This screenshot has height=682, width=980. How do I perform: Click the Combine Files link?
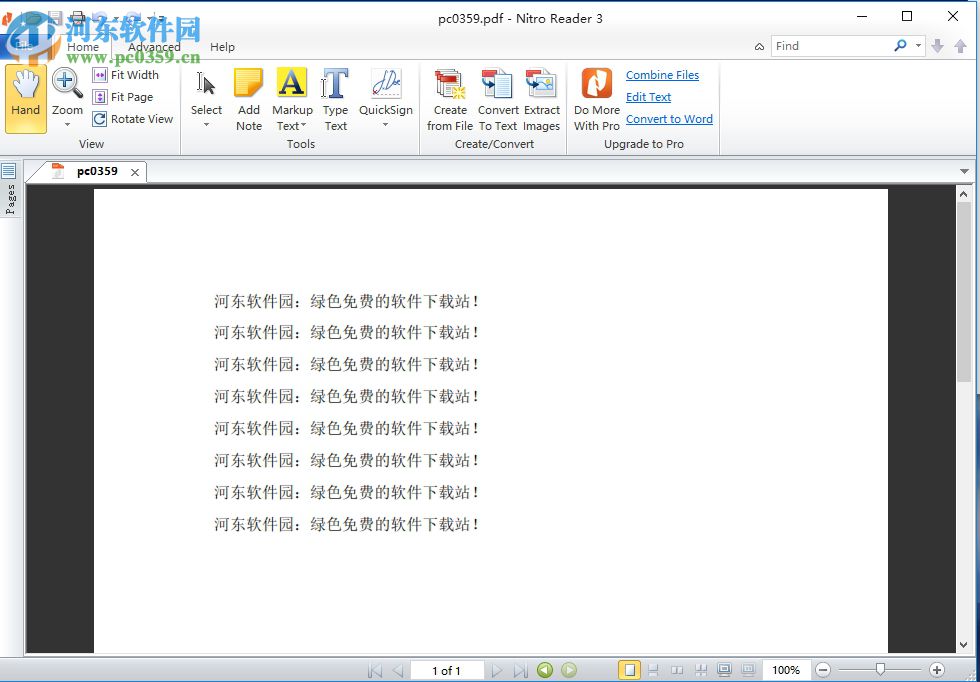(x=662, y=75)
